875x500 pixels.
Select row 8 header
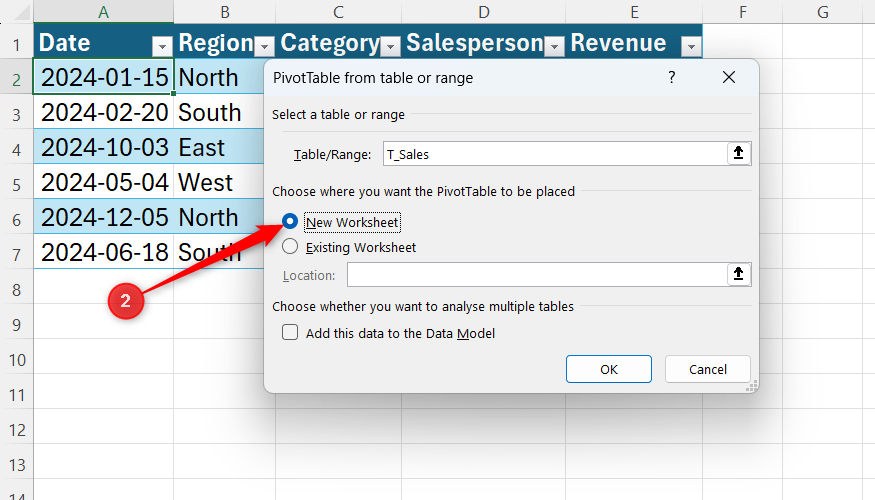click(x=17, y=289)
